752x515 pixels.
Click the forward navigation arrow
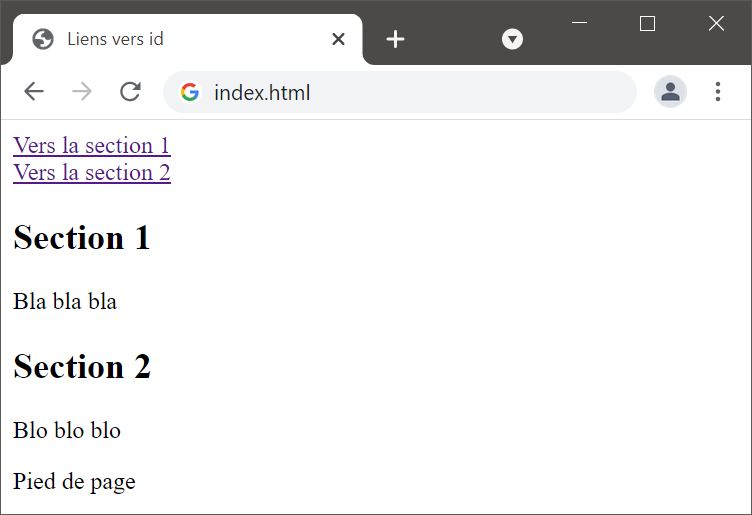(x=82, y=91)
